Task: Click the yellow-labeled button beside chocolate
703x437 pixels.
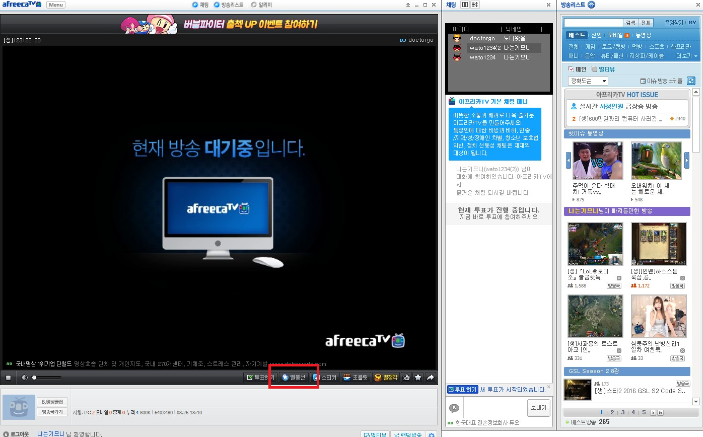Action: pos(386,377)
